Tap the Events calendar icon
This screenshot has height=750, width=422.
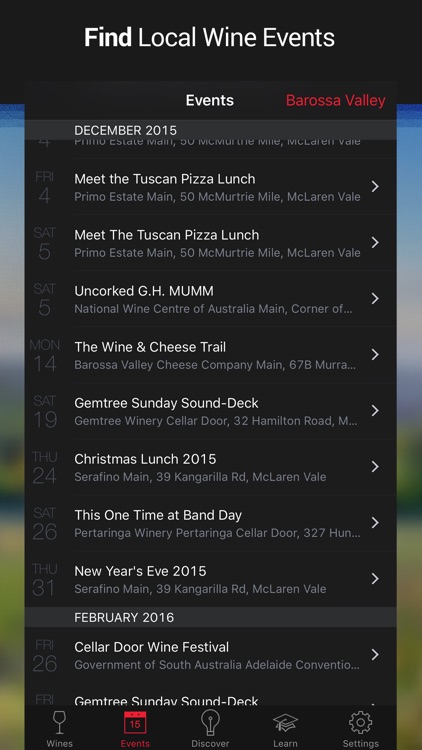(x=135, y=722)
